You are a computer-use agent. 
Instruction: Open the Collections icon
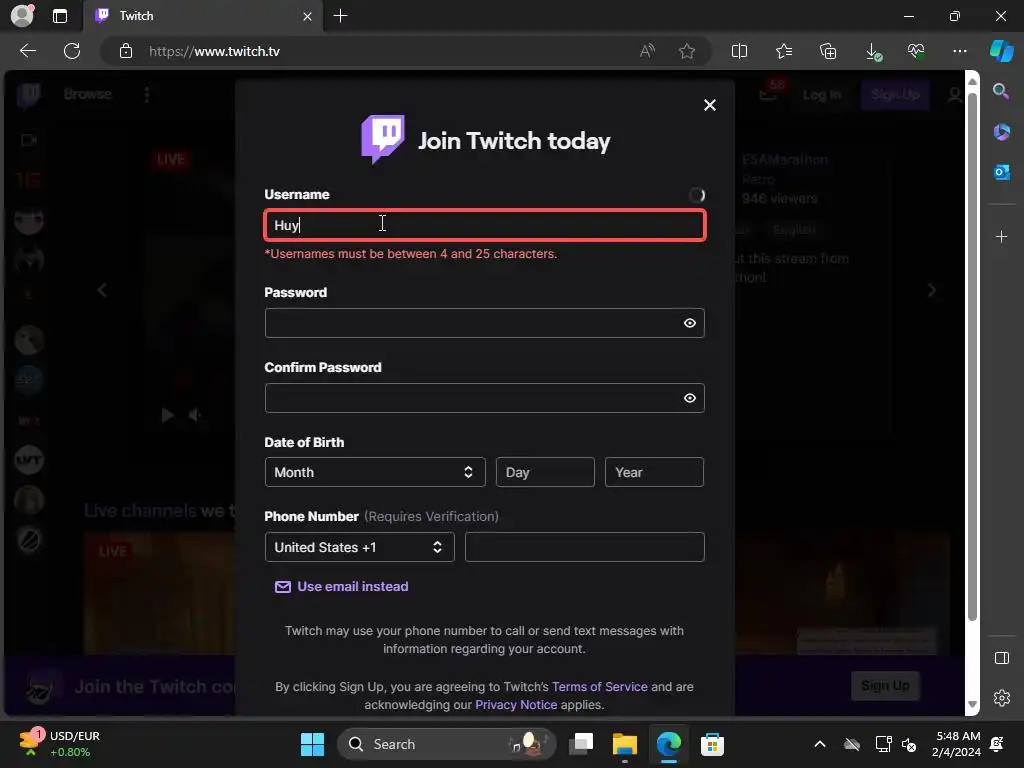click(828, 51)
